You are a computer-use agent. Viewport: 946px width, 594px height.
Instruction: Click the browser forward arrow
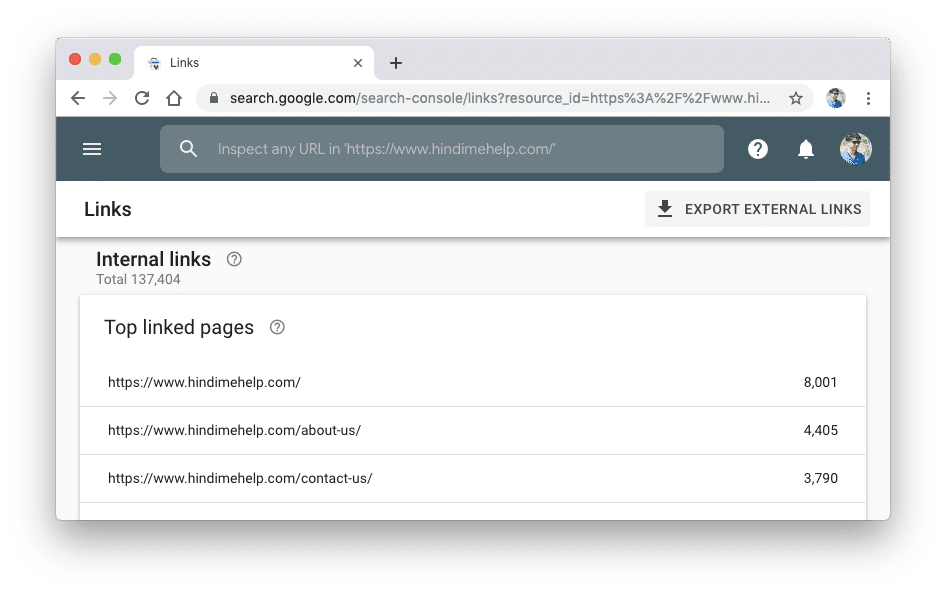110,98
